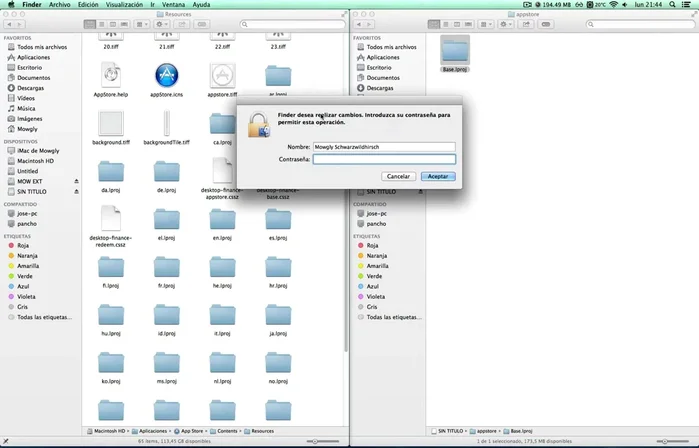Image resolution: width=699 pixels, height=448 pixels.
Task: Click the search field in Resources window
Action: [292, 25]
